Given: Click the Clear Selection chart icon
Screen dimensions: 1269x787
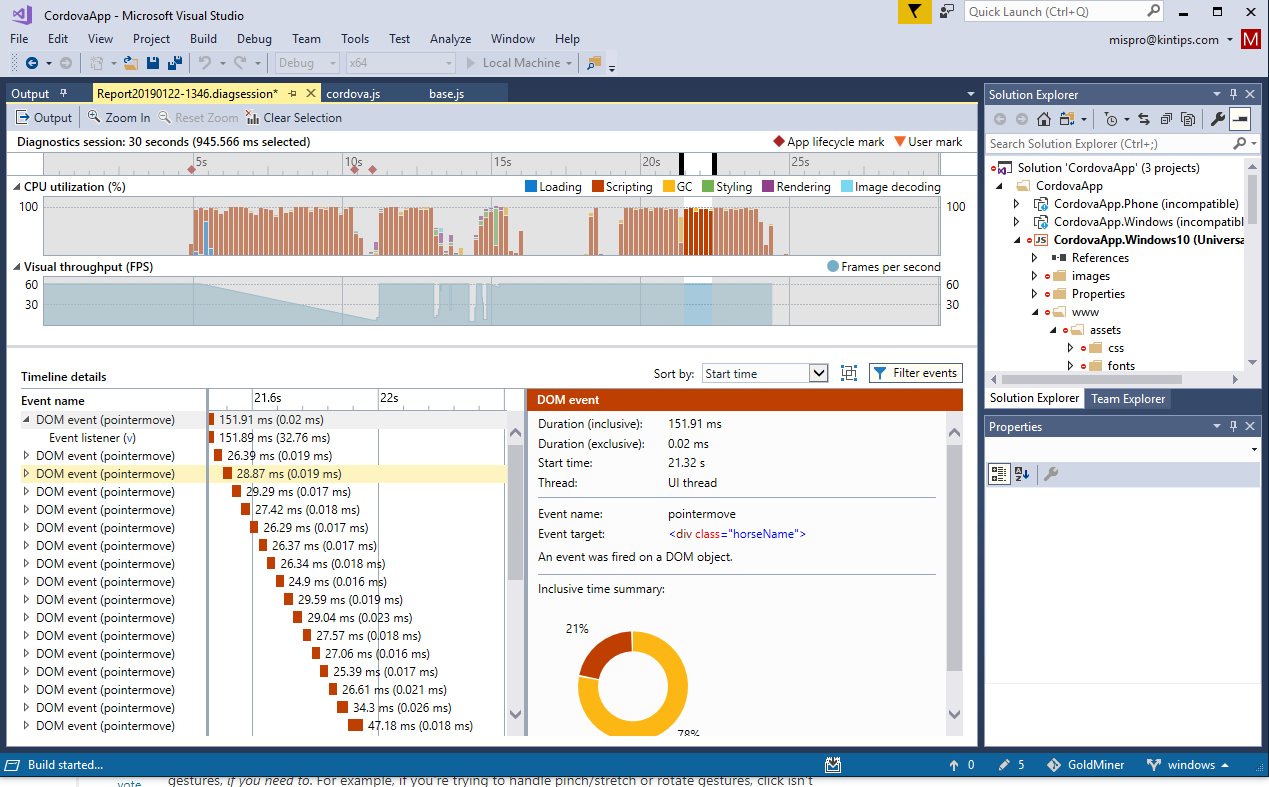Looking at the screenshot, I should pyautogui.click(x=253, y=117).
